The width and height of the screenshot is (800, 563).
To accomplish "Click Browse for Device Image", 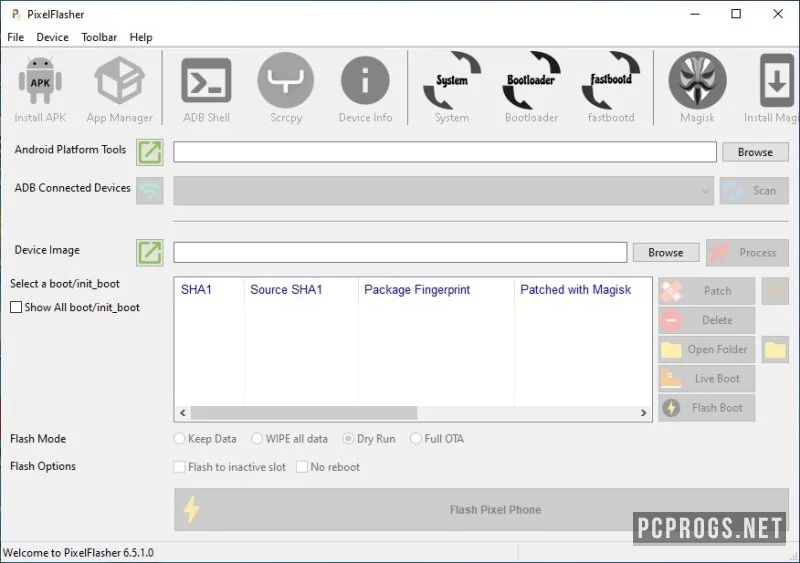I will pos(666,253).
